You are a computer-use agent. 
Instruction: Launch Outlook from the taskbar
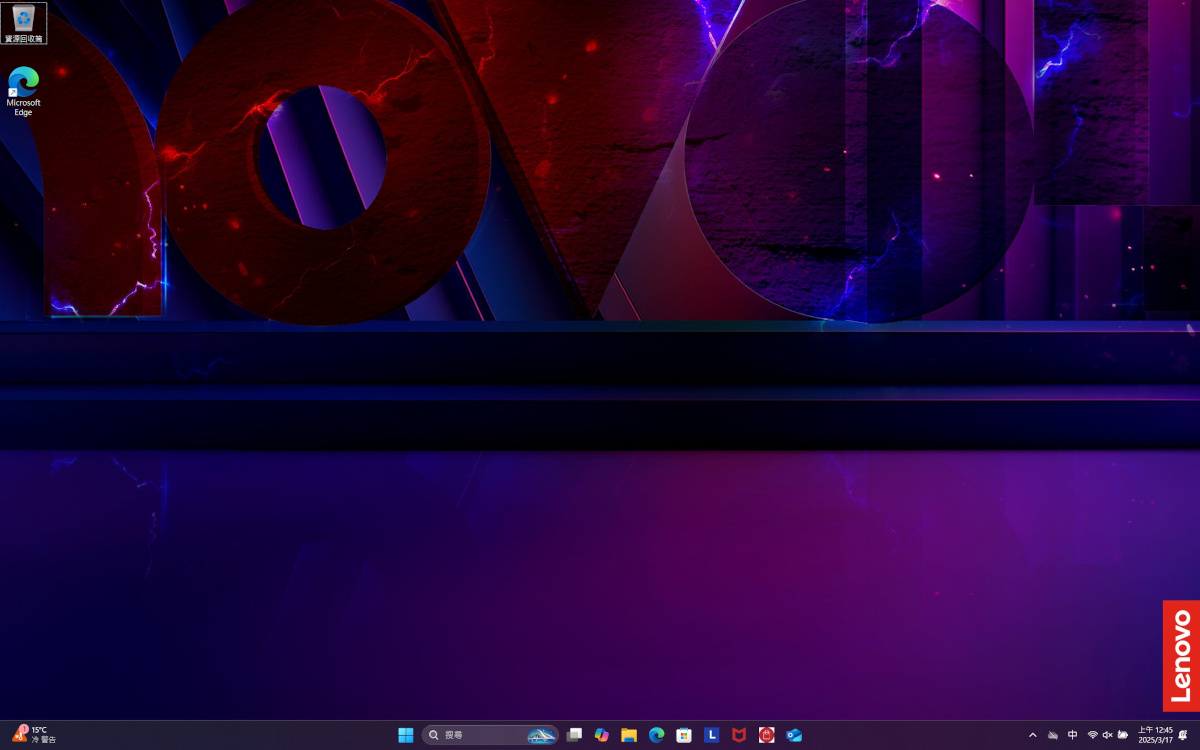pos(794,735)
